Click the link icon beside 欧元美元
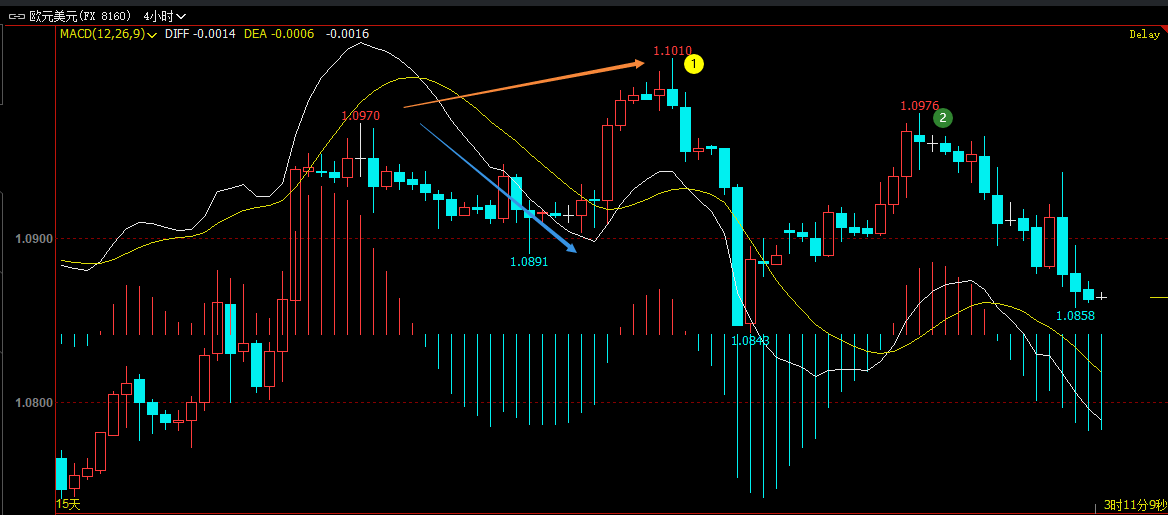This screenshot has height=515, width=1168. tap(15, 16)
